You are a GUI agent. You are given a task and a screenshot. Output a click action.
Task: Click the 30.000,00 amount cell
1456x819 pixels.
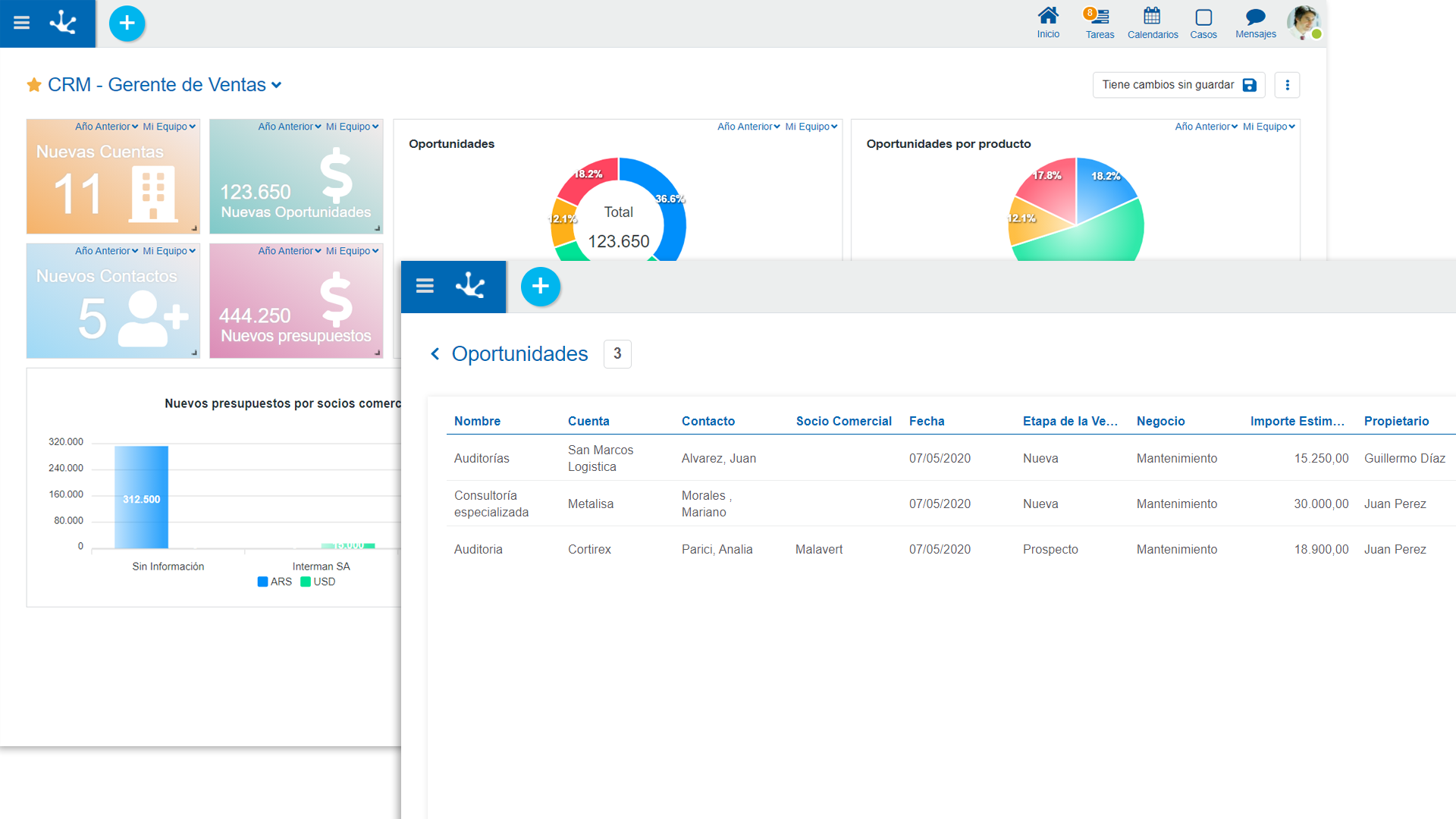[x=1321, y=504]
